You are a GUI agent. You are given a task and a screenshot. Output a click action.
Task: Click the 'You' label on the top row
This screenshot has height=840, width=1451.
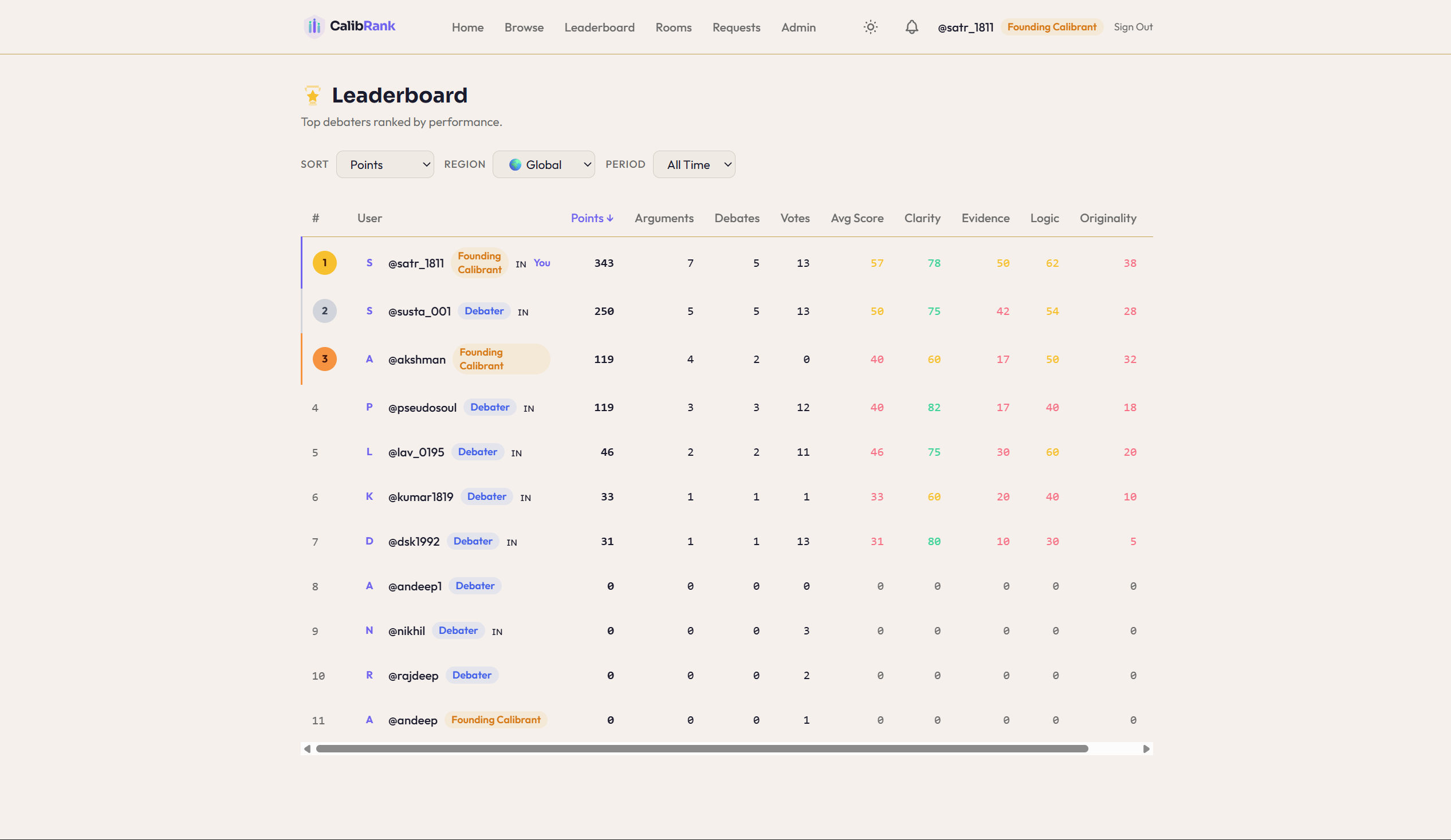(x=541, y=263)
